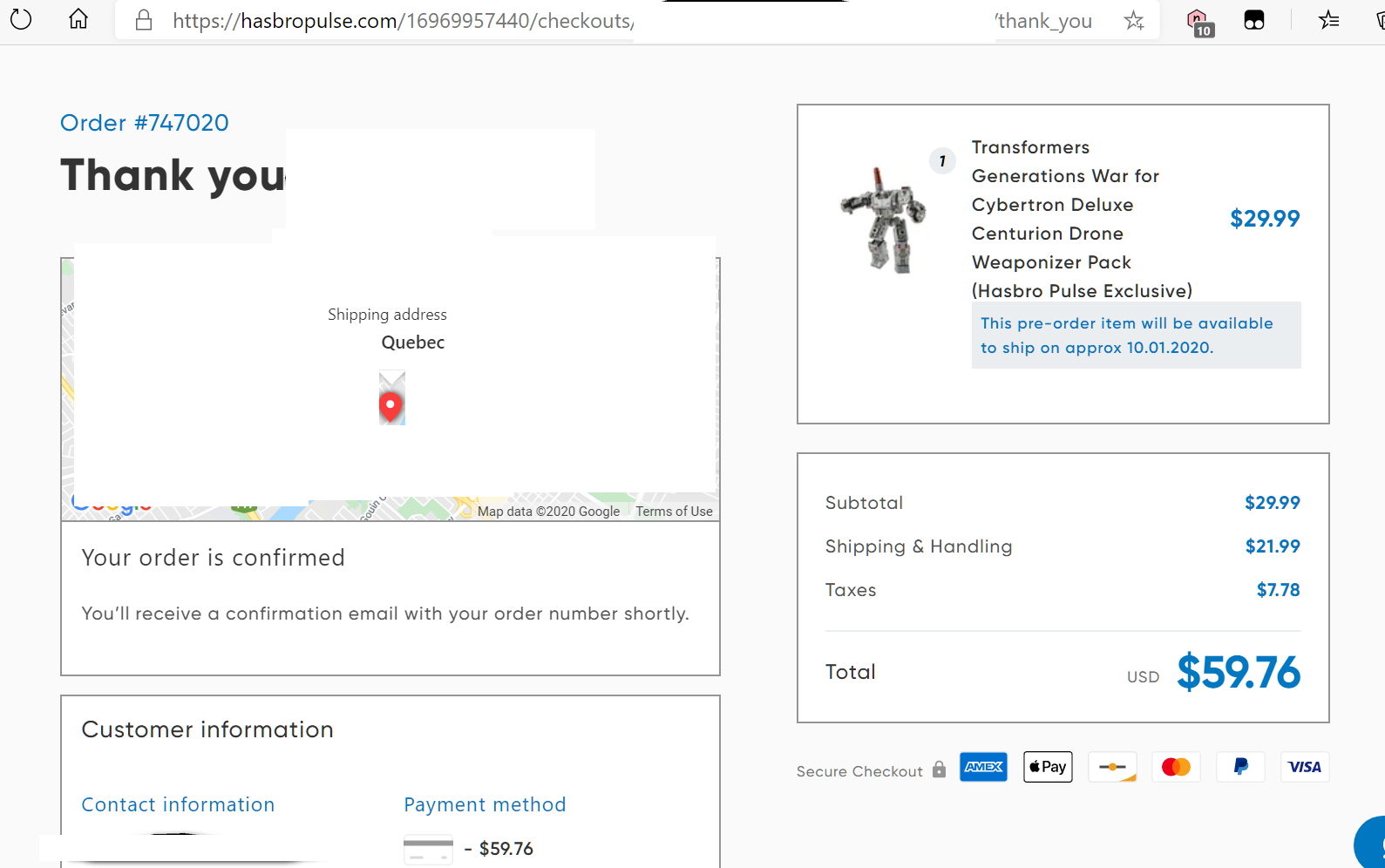Screen dimensions: 1385x868
Task: Click the lock site-info icon
Action: [x=144, y=21]
